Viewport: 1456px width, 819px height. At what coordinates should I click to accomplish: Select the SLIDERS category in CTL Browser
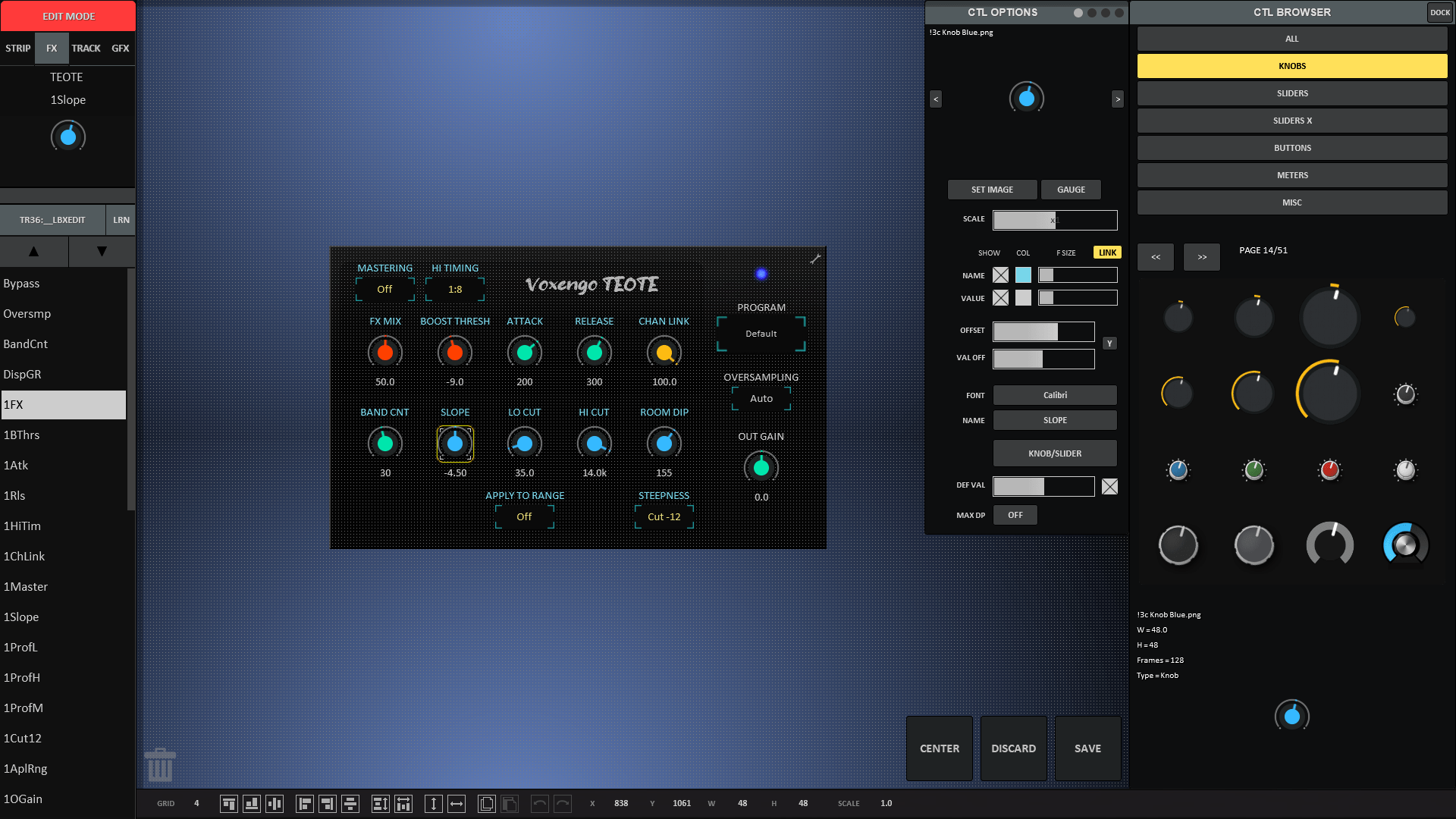1292,93
